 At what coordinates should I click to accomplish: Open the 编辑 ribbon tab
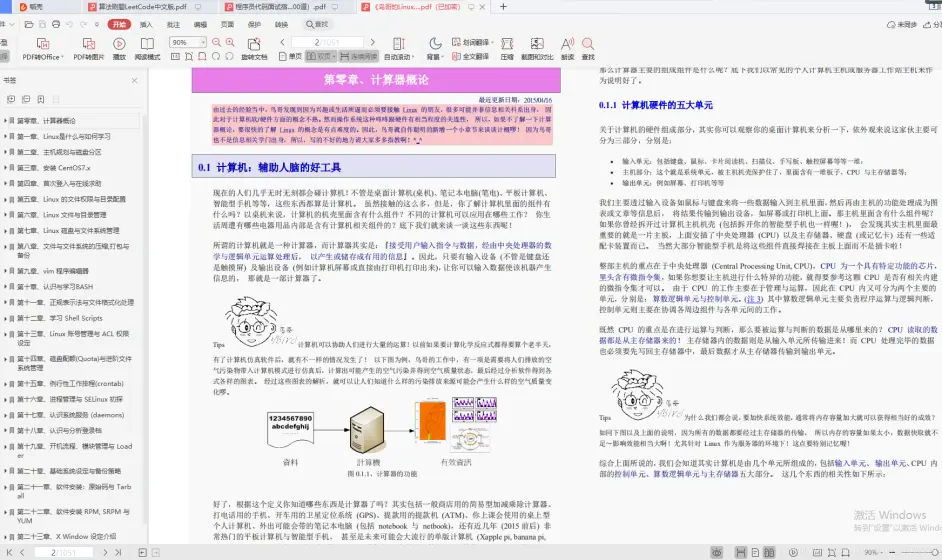point(200,25)
